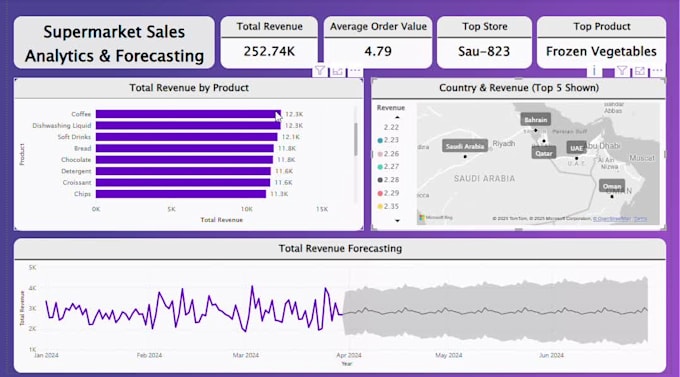Viewport: 680px width, 377px height.
Task: Click the Croissant axis label
Action: click(x=77, y=182)
